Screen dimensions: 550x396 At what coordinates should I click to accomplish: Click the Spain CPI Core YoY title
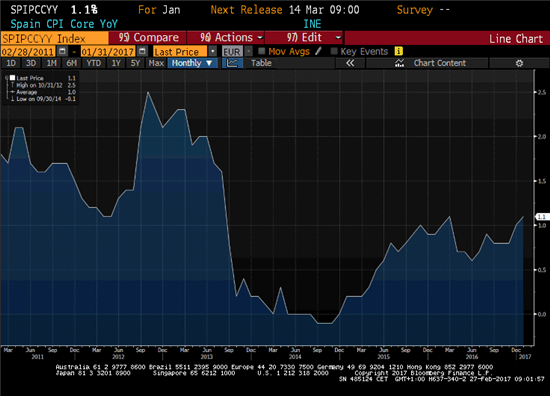64,24
